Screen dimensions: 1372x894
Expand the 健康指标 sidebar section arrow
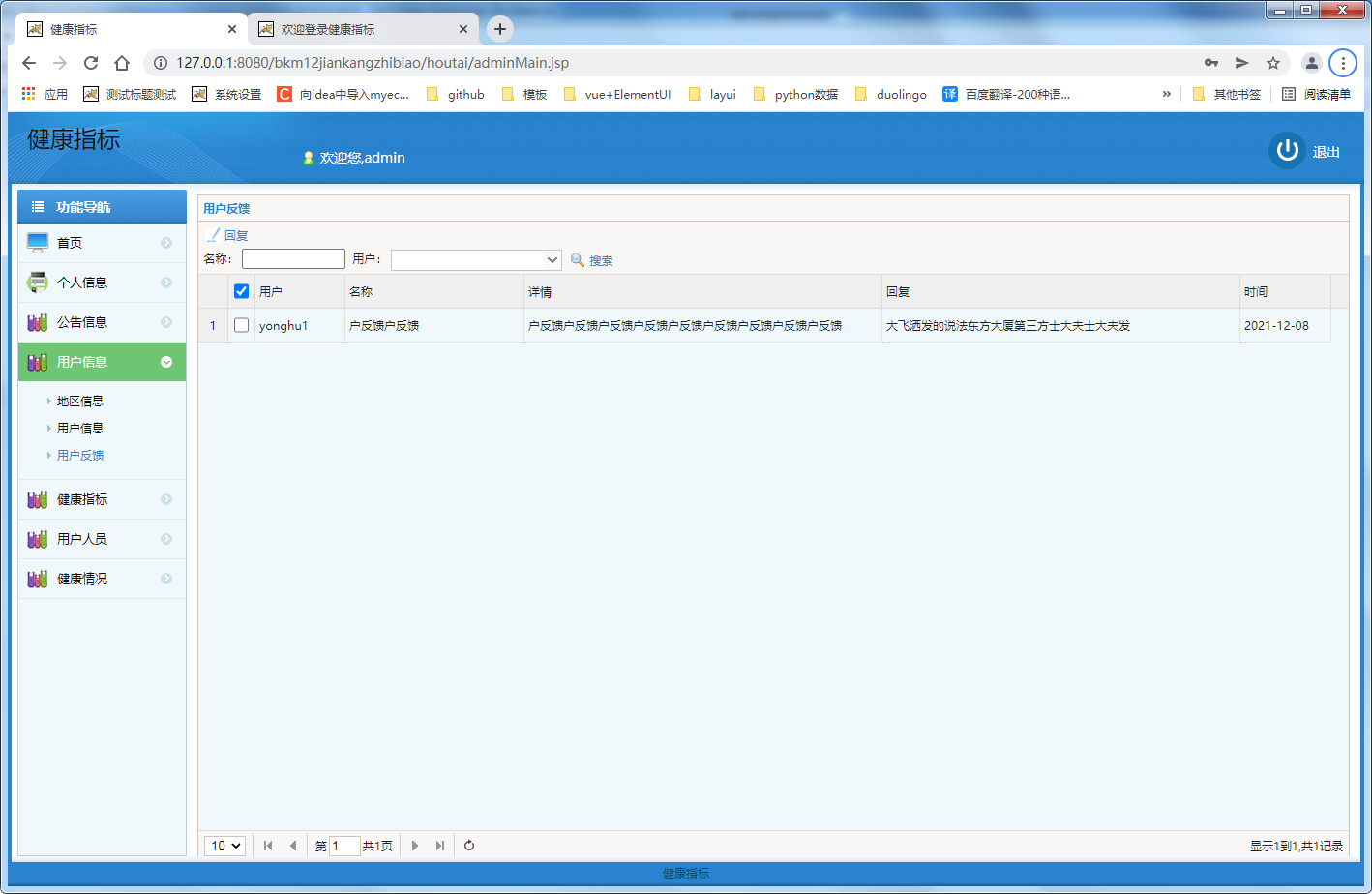[166, 499]
